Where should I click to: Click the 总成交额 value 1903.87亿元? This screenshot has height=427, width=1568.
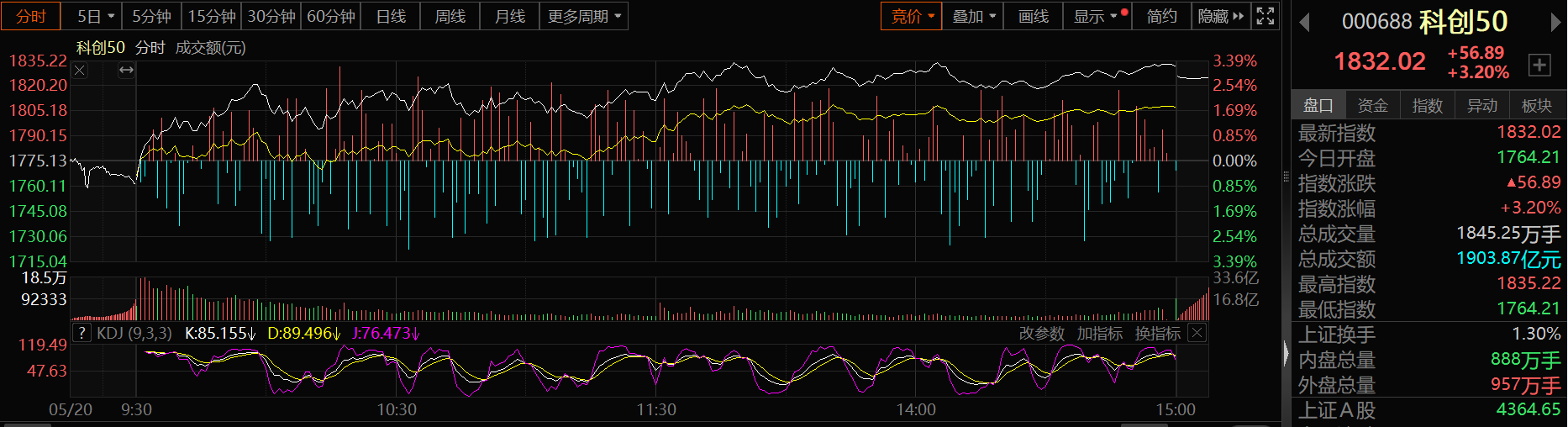(x=1508, y=258)
